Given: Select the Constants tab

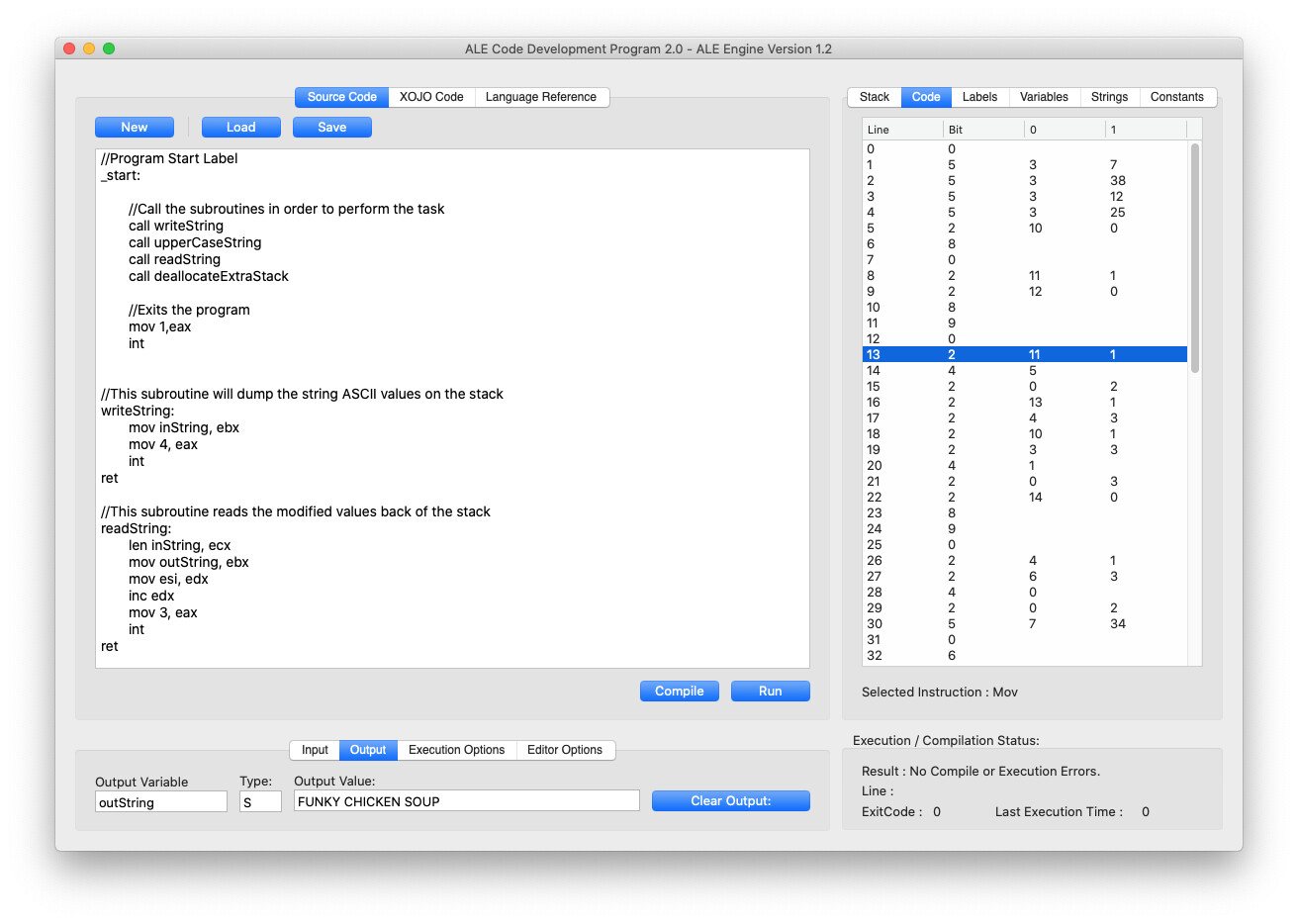Looking at the screenshot, I should coord(1176,97).
